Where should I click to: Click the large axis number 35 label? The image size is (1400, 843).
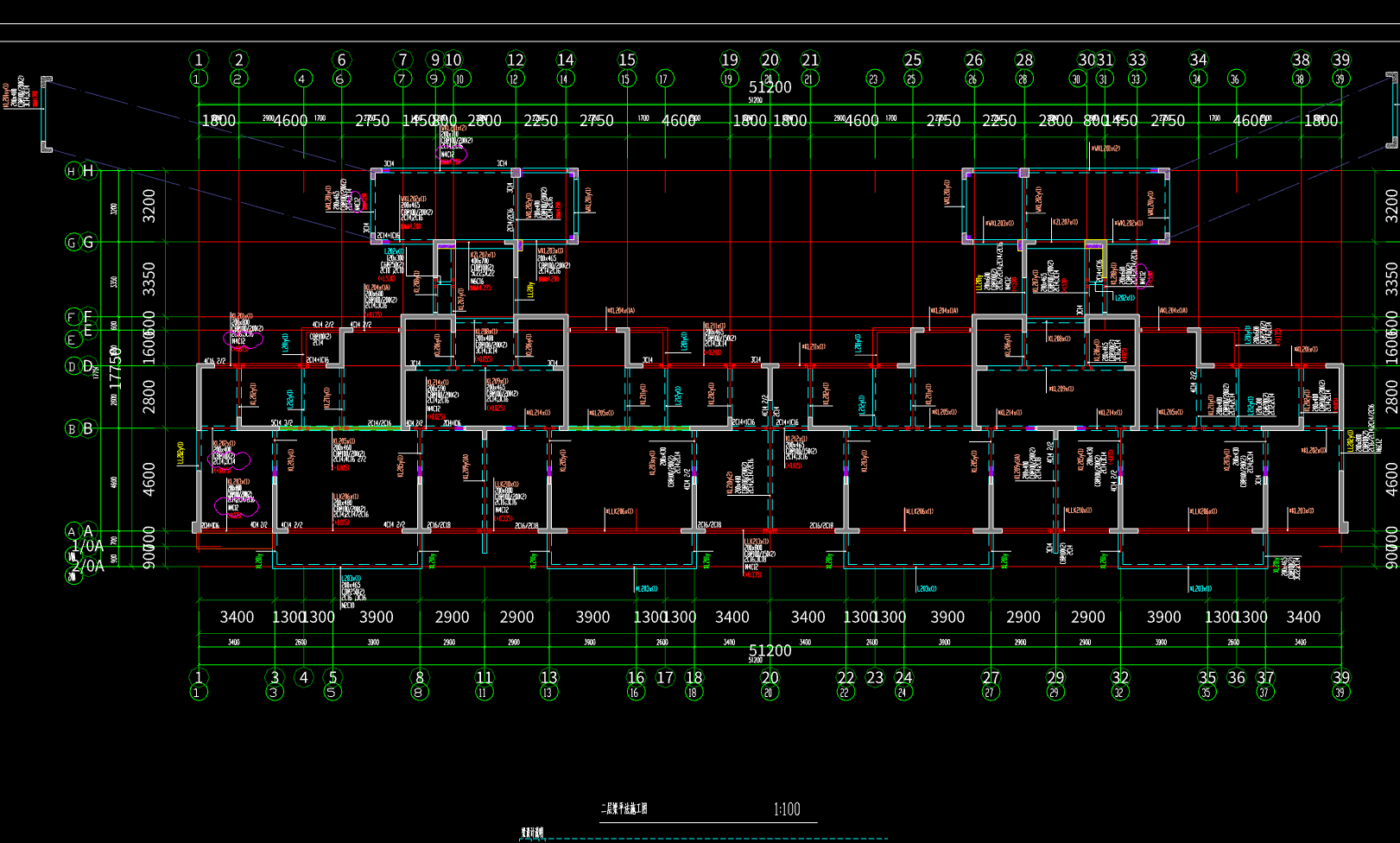click(x=1207, y=677)
